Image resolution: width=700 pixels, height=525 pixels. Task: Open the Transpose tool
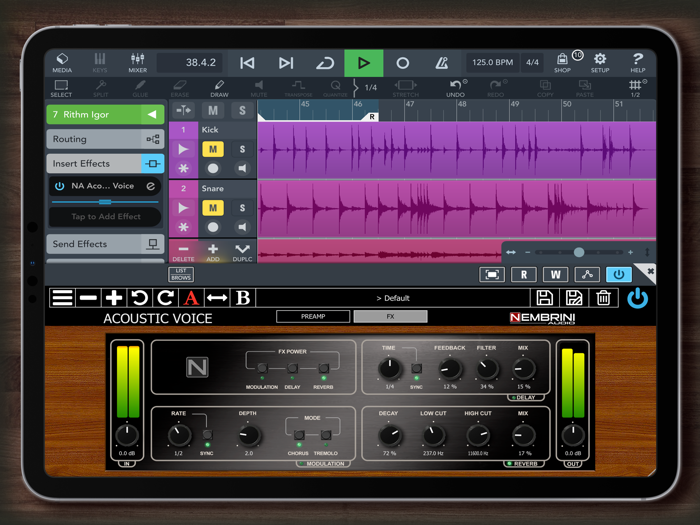point(298,88)
